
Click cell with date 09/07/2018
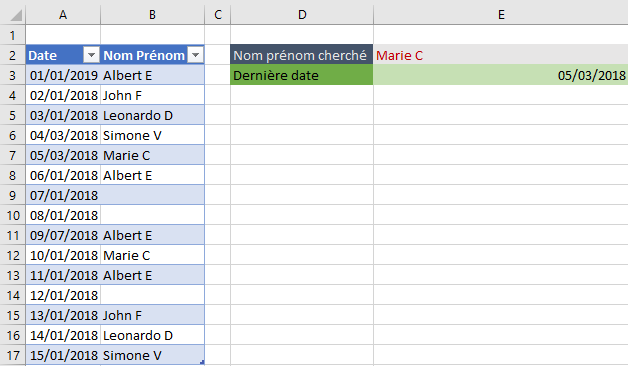pos(63,235)
